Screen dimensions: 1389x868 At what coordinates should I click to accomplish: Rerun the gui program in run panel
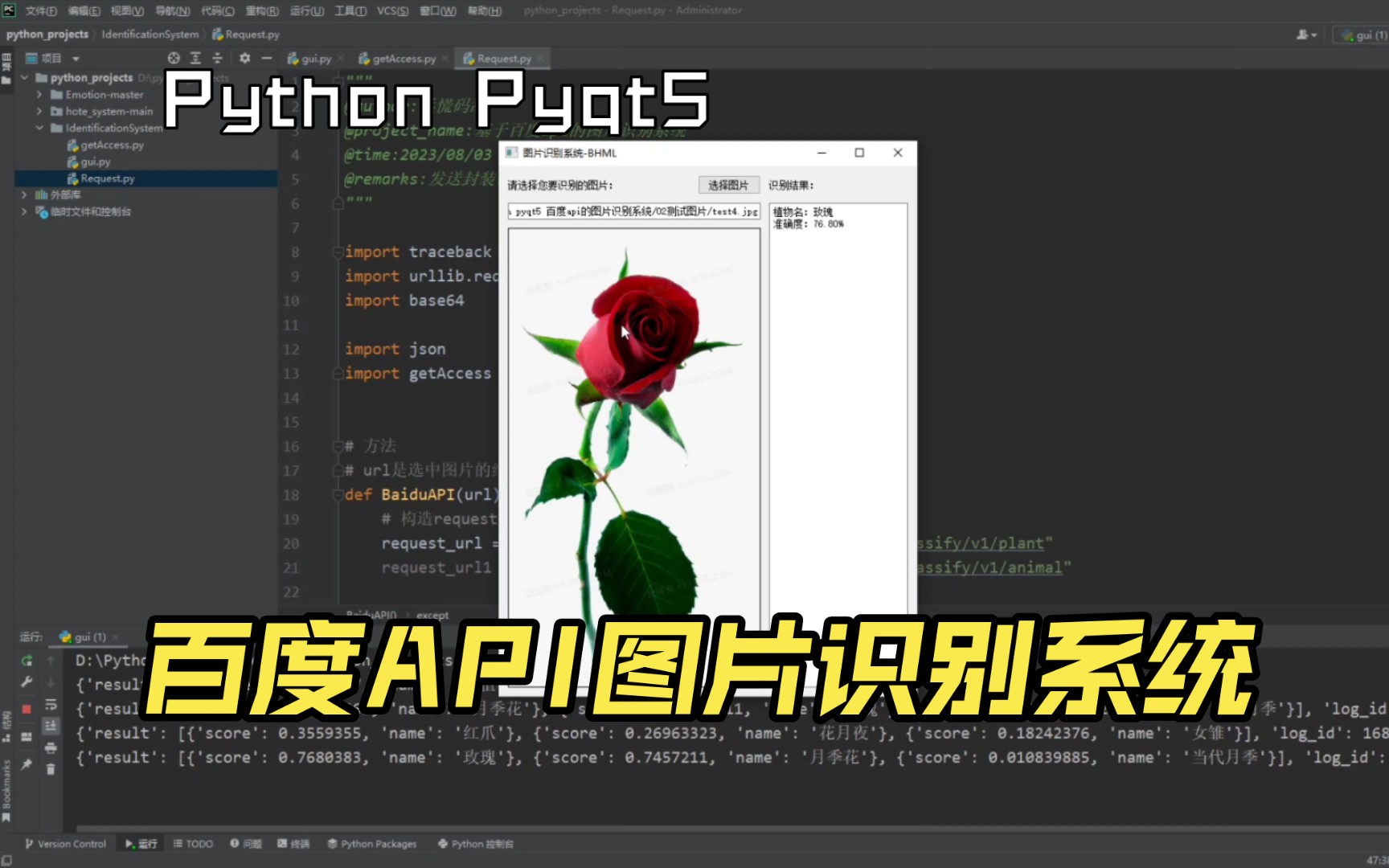pos(27,661)
